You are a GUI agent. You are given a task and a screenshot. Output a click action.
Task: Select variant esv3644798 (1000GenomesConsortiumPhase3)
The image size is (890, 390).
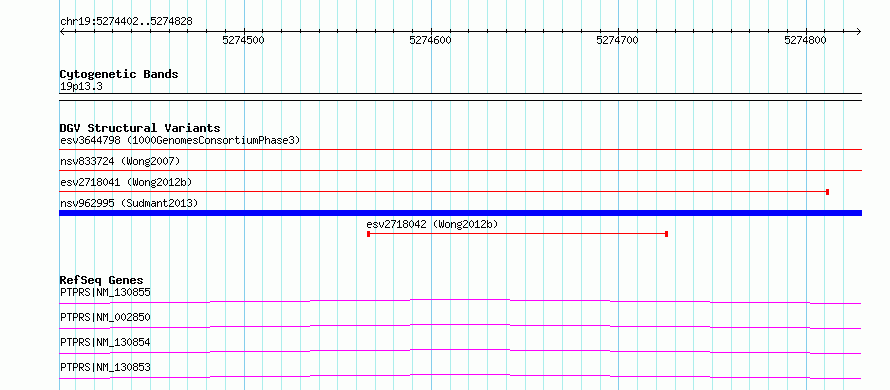180,140
